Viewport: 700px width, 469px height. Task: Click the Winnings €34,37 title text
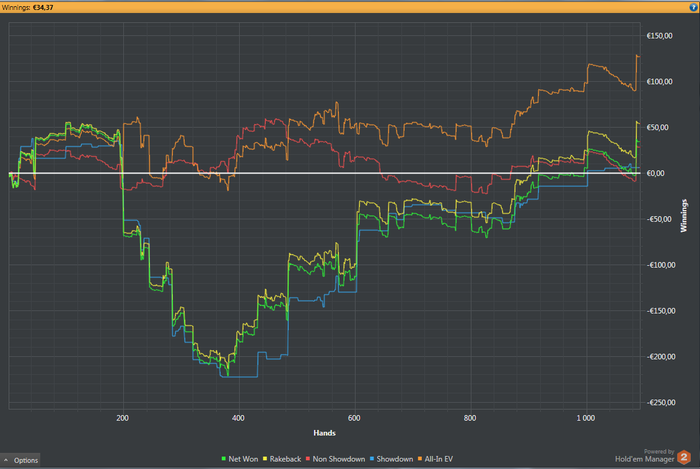click(x=27, y=7)
